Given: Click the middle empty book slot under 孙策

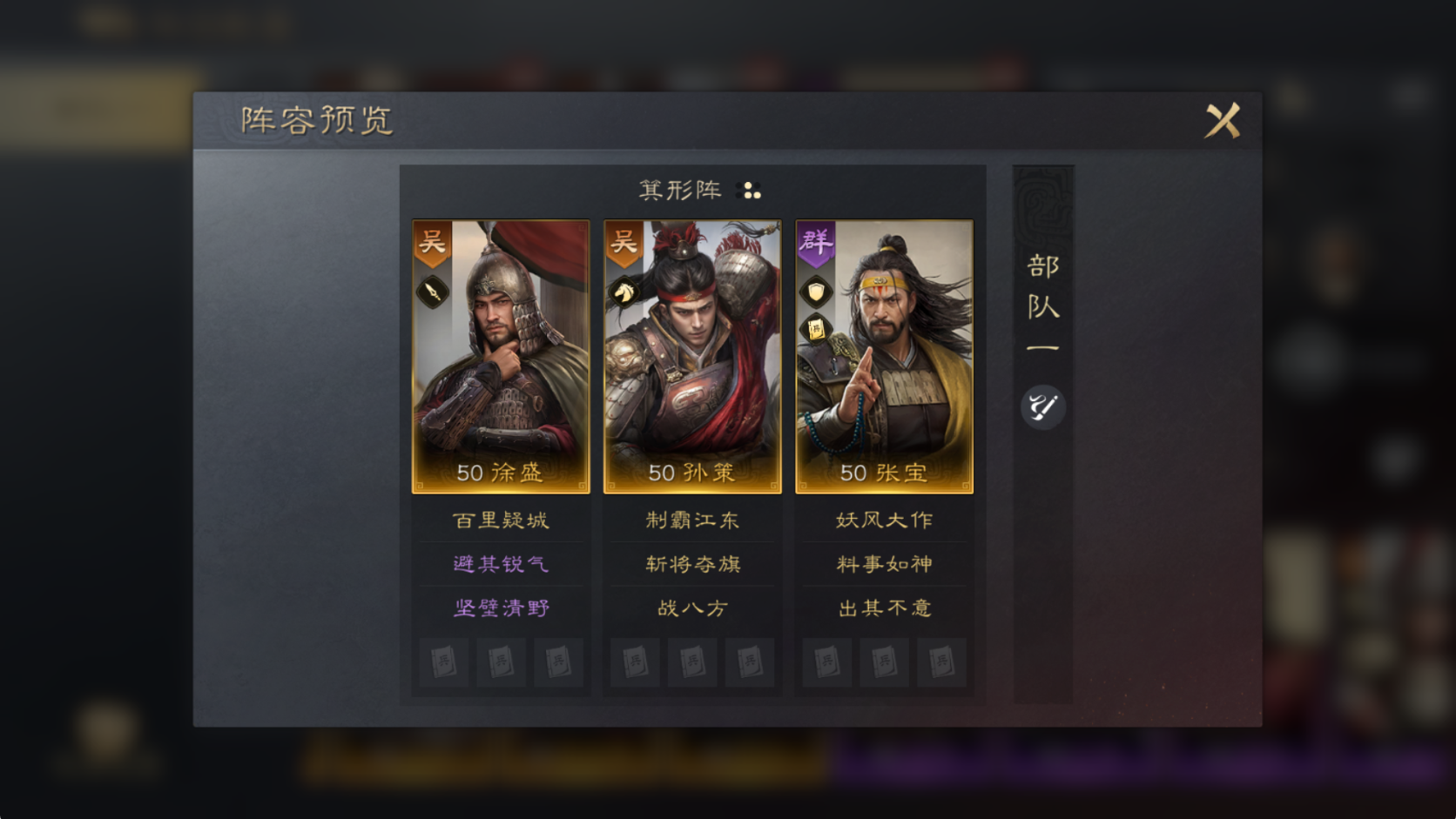Looking at the screenshot, I should click(x=692, y=662).
